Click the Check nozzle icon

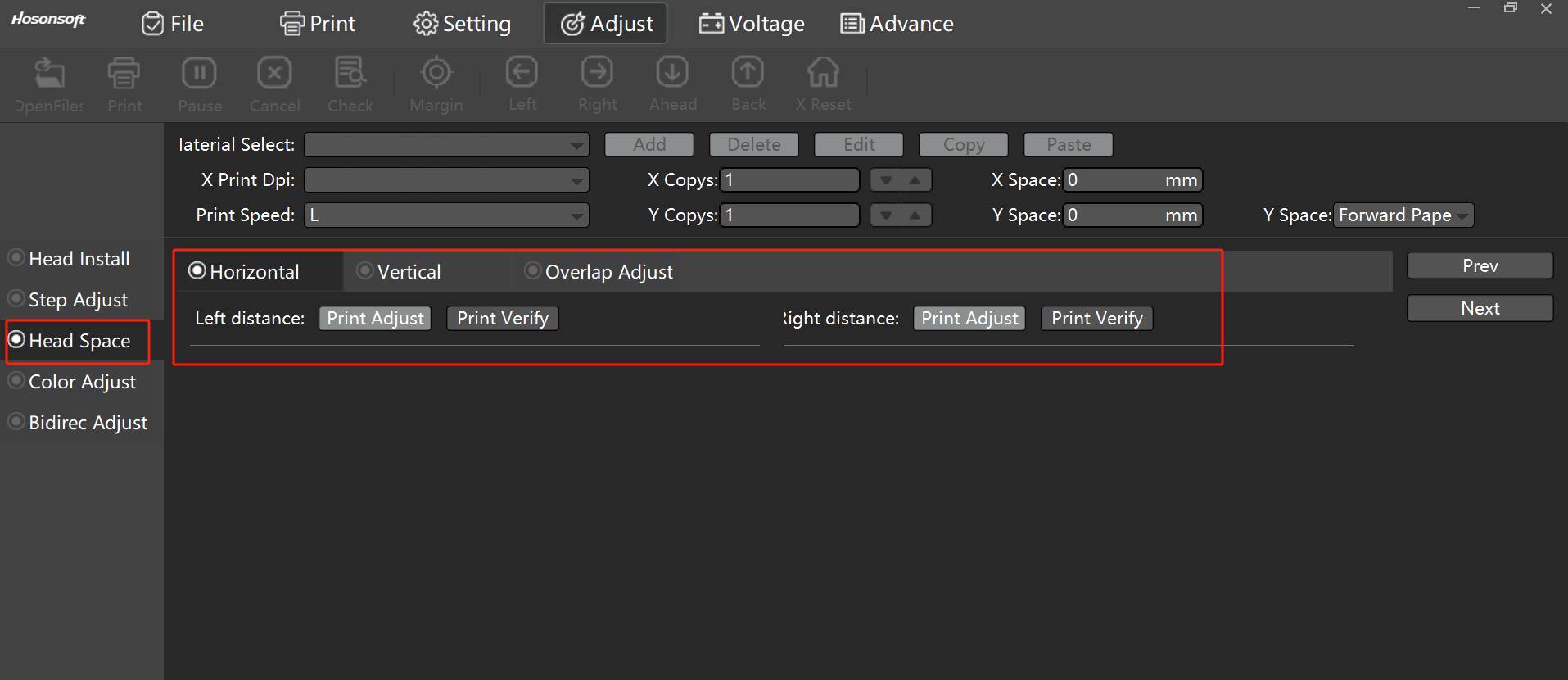[x=350, y=75]
